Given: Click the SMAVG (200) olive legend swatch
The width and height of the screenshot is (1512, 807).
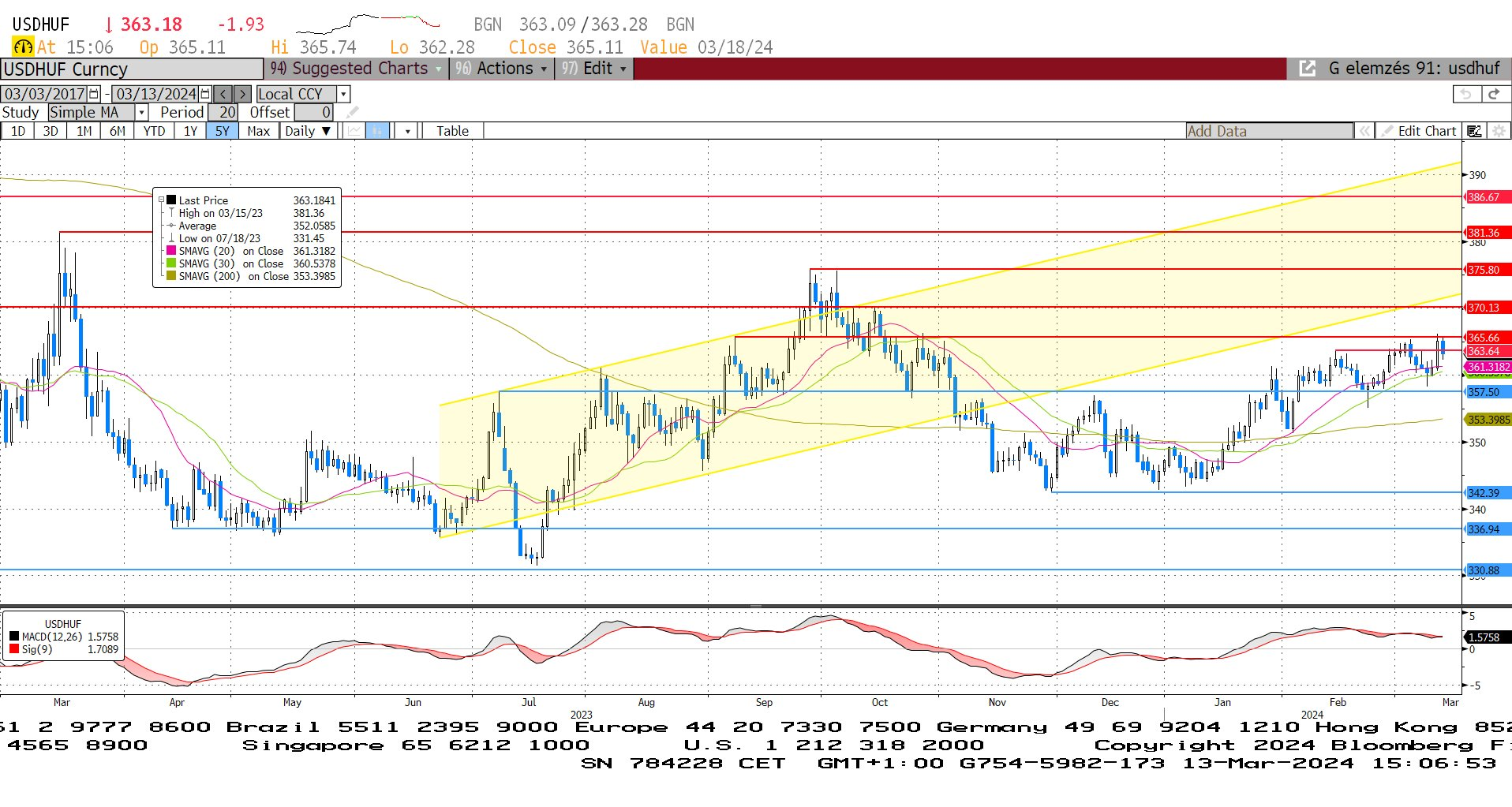Looking at the screenshot, I should pos(171,276).
